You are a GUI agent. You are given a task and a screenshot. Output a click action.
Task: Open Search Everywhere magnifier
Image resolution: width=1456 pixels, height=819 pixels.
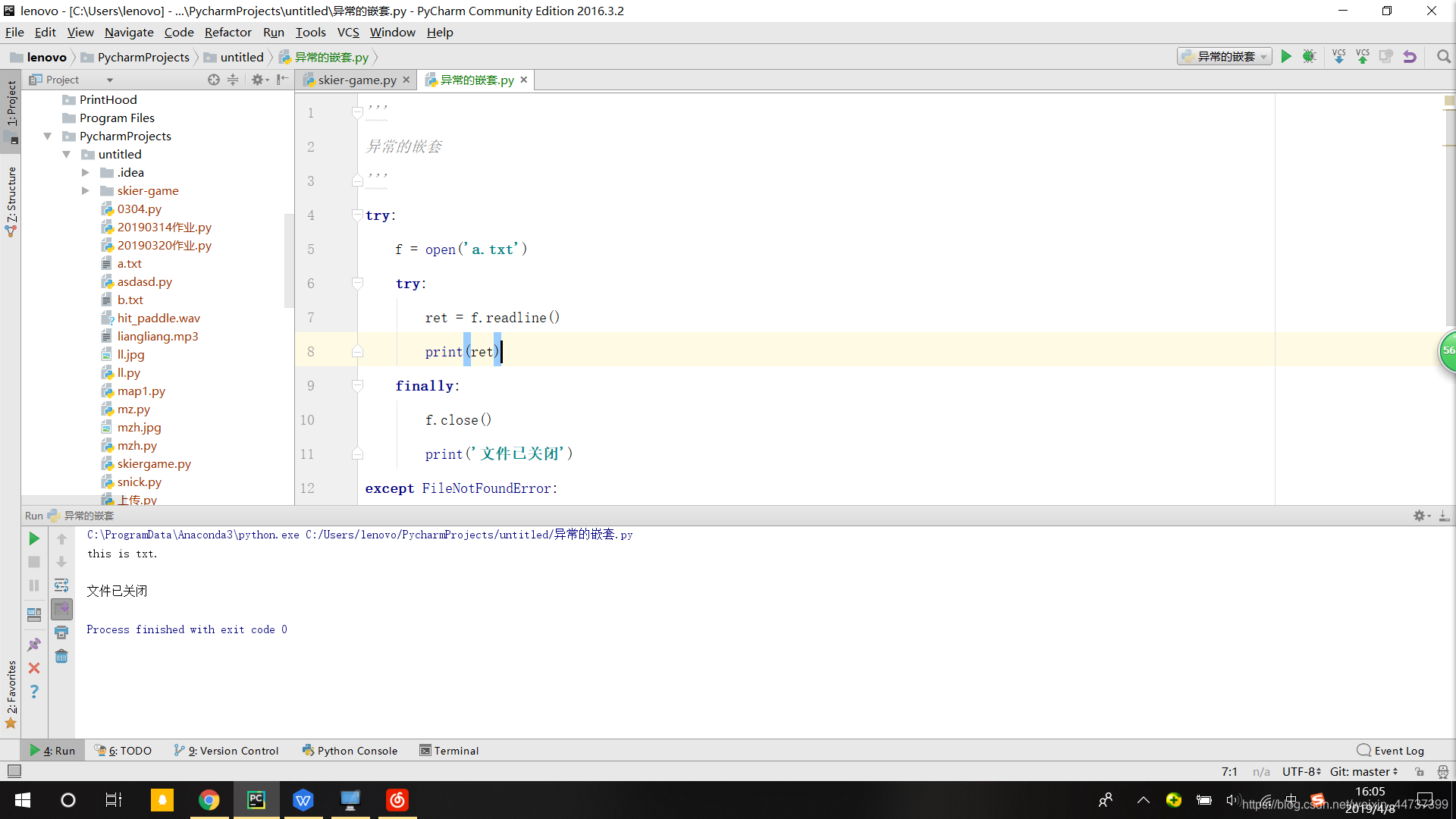1444,57
